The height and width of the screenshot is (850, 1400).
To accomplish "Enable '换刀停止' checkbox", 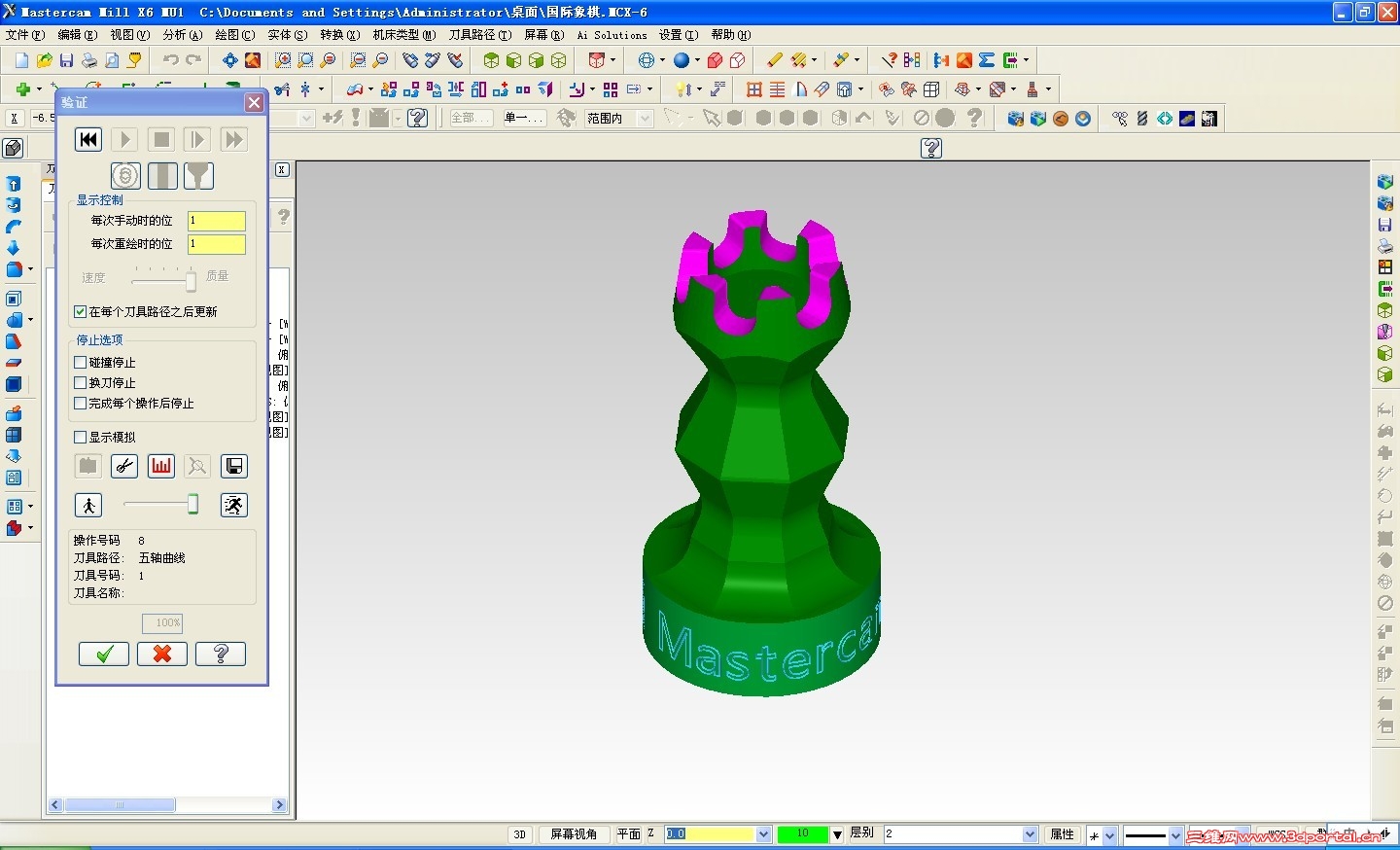I will 81,382.
